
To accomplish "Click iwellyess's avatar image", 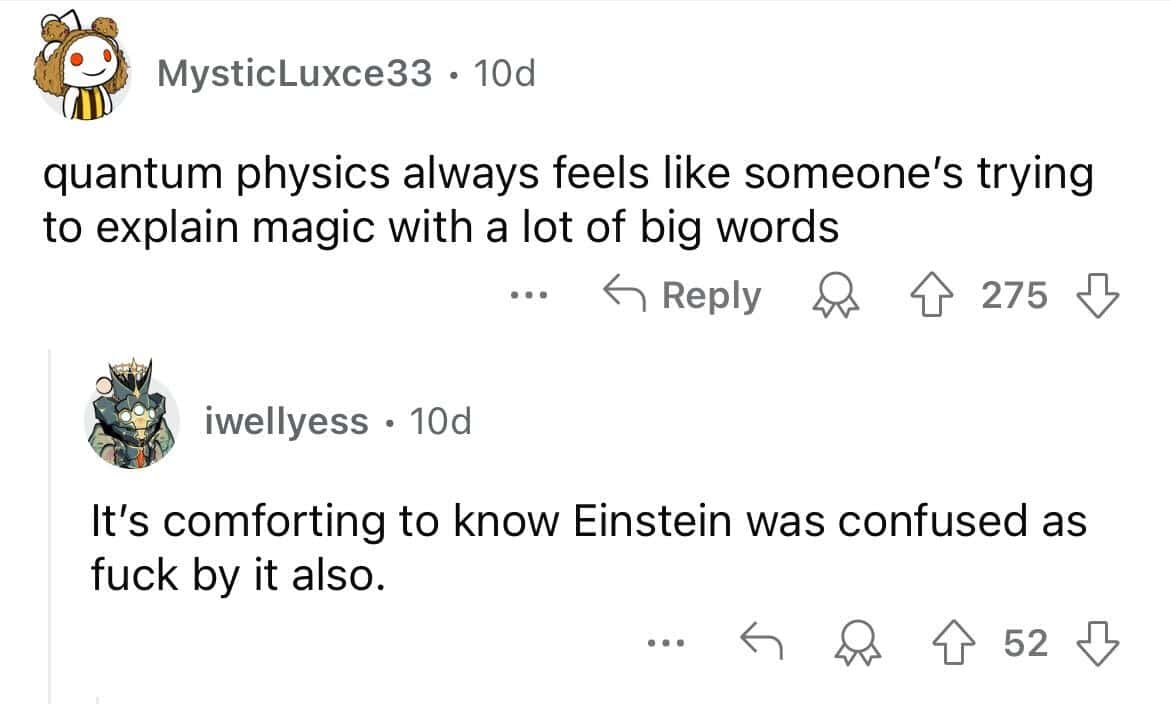I will tap(133, 422).
